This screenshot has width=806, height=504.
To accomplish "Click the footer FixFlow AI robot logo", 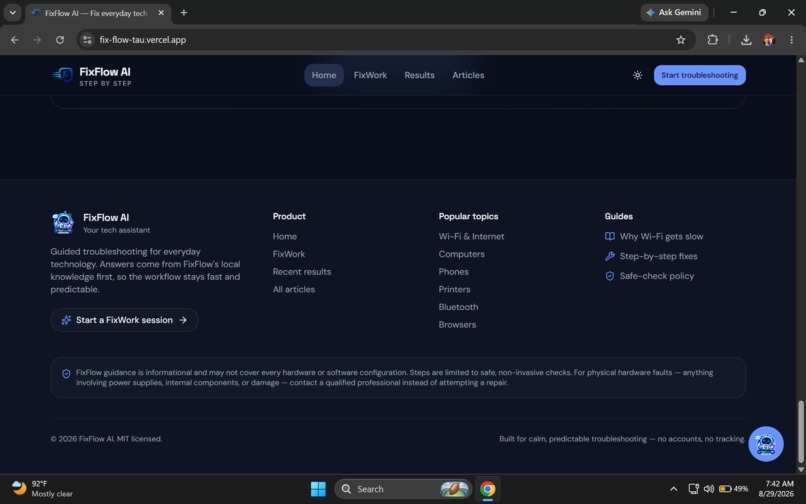I will point(63,223).
